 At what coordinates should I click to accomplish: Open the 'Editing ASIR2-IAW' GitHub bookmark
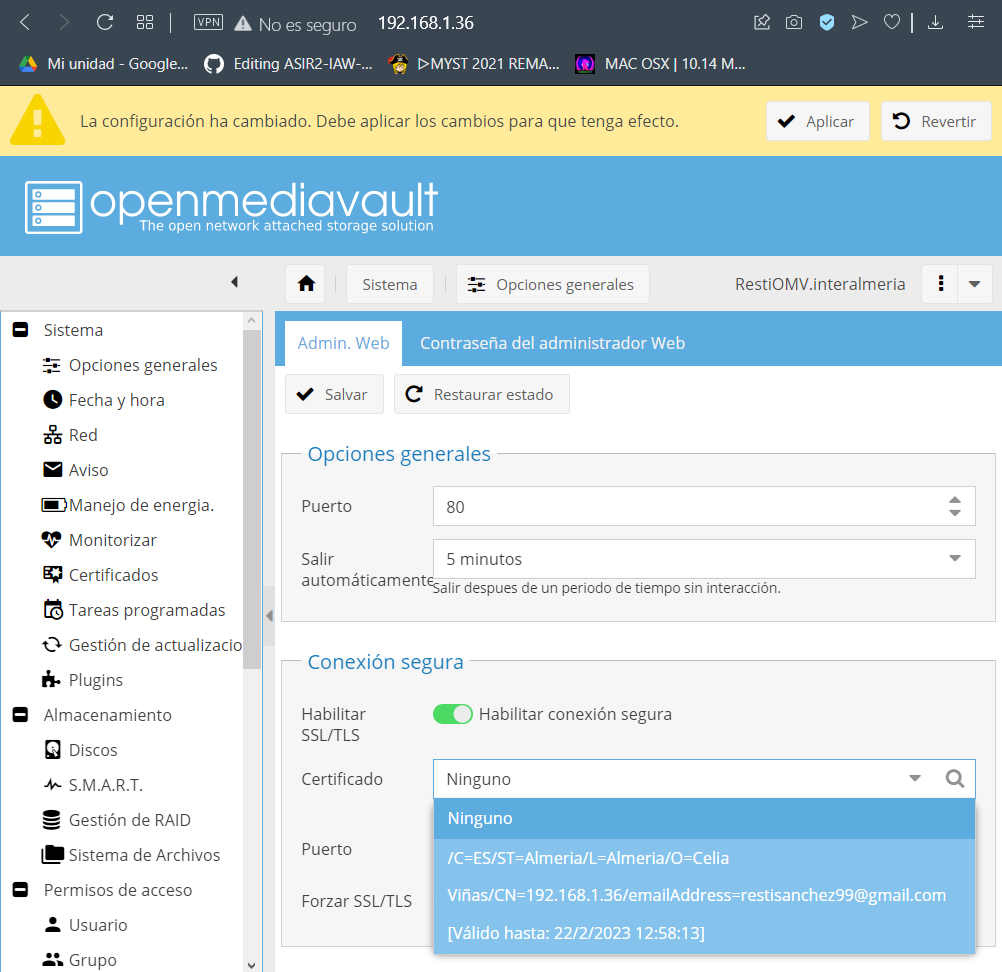click(x=288, y=64)
